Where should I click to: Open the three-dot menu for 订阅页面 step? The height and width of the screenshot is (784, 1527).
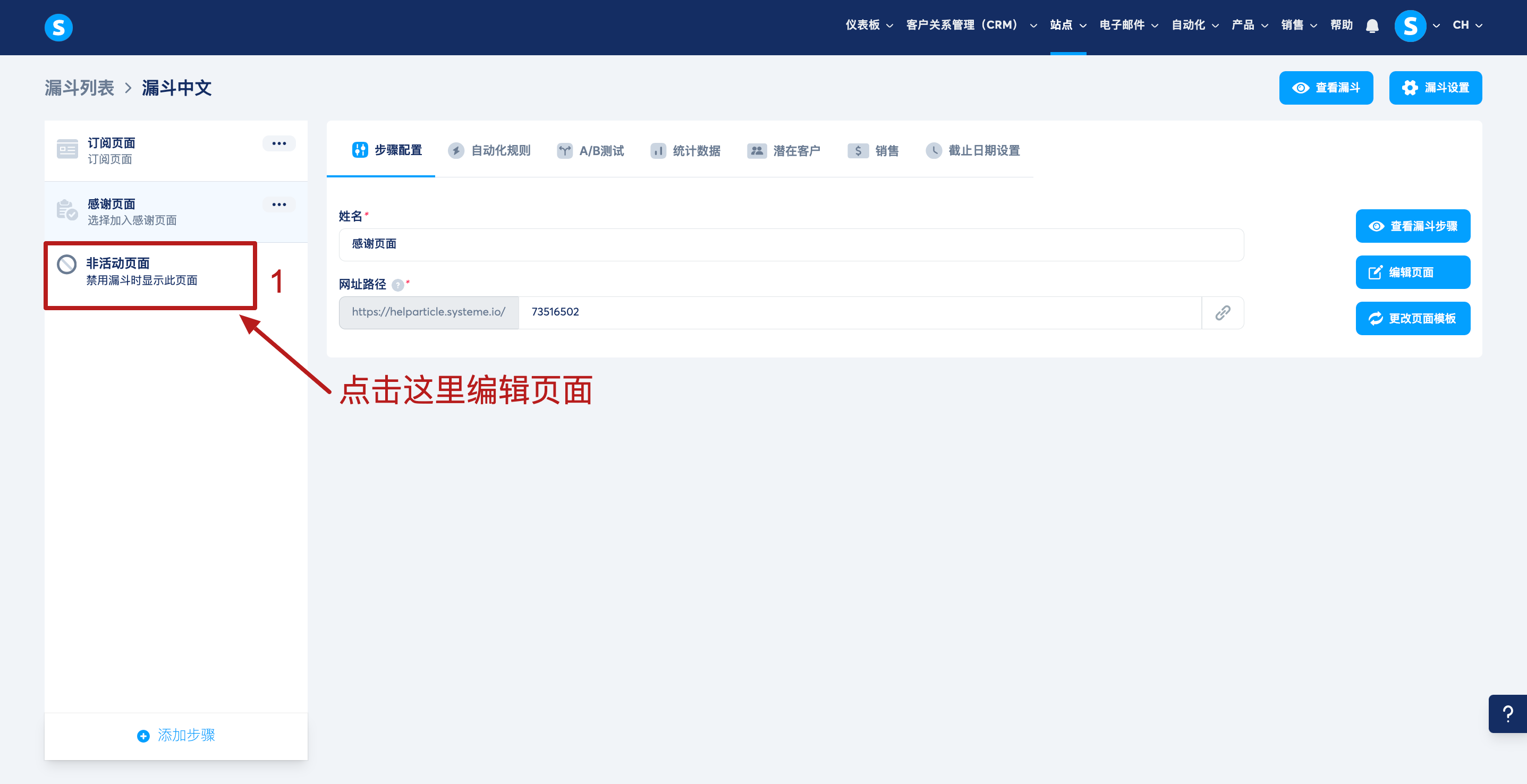[278, 143]
